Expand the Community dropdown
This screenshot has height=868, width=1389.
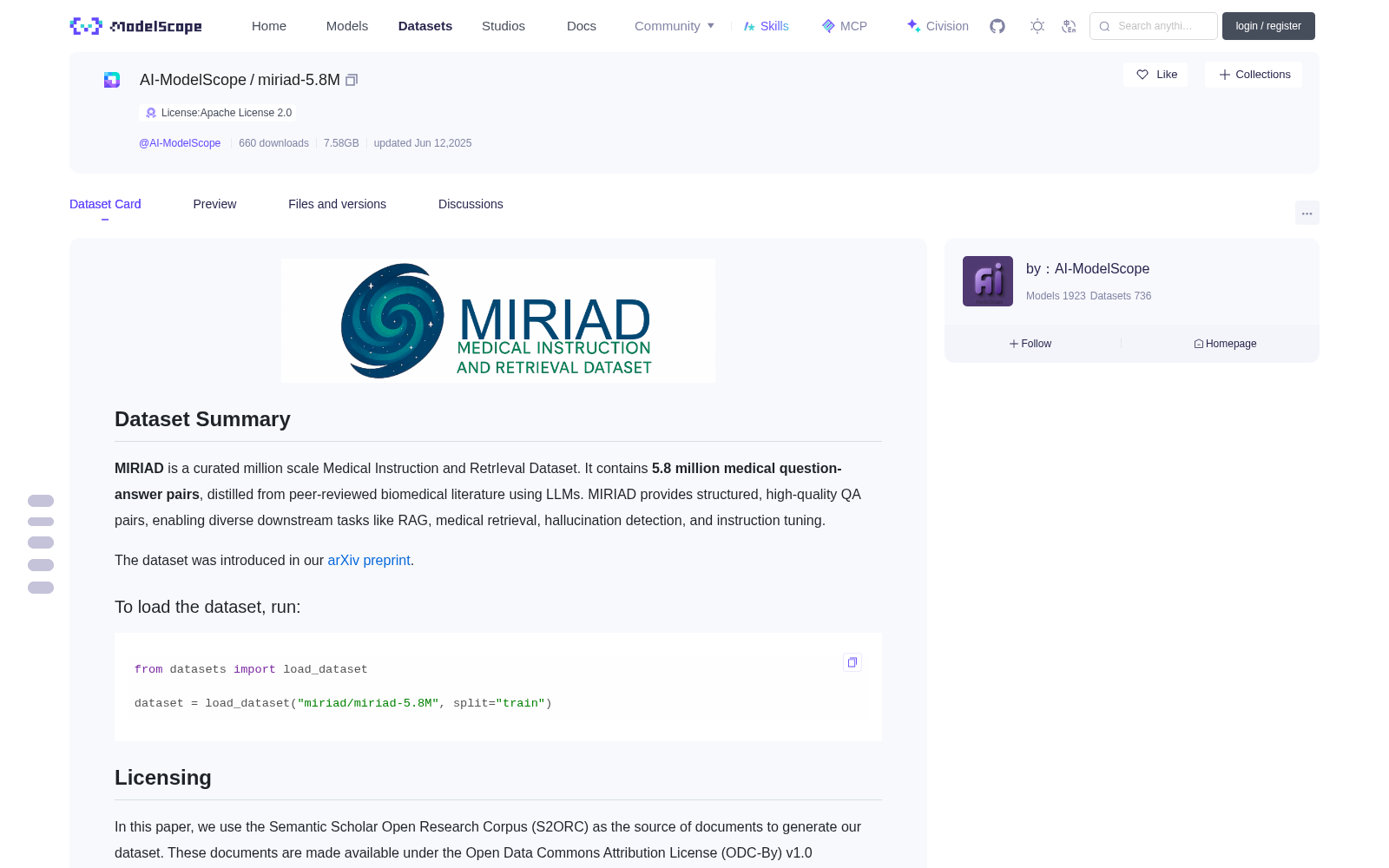click(675, 26)
